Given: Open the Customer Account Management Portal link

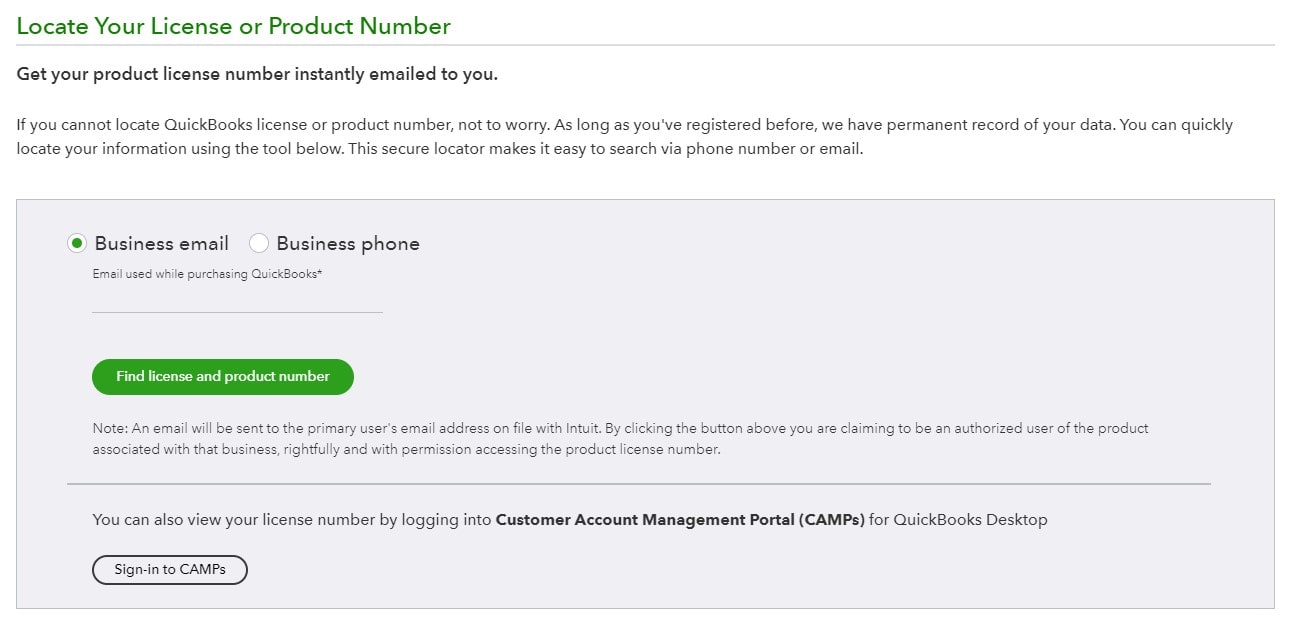Looking at the screenshot, I should (x=679, y=520).
